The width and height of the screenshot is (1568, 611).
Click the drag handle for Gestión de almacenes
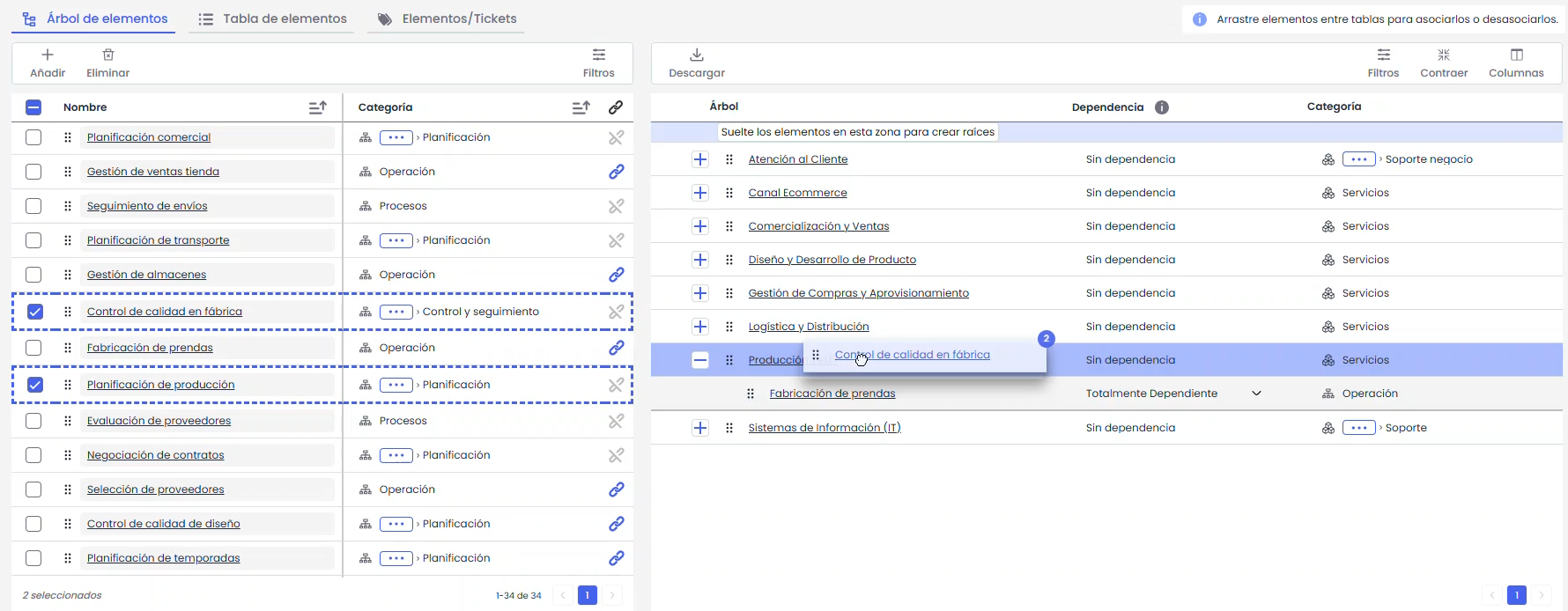tap(68, 275)
